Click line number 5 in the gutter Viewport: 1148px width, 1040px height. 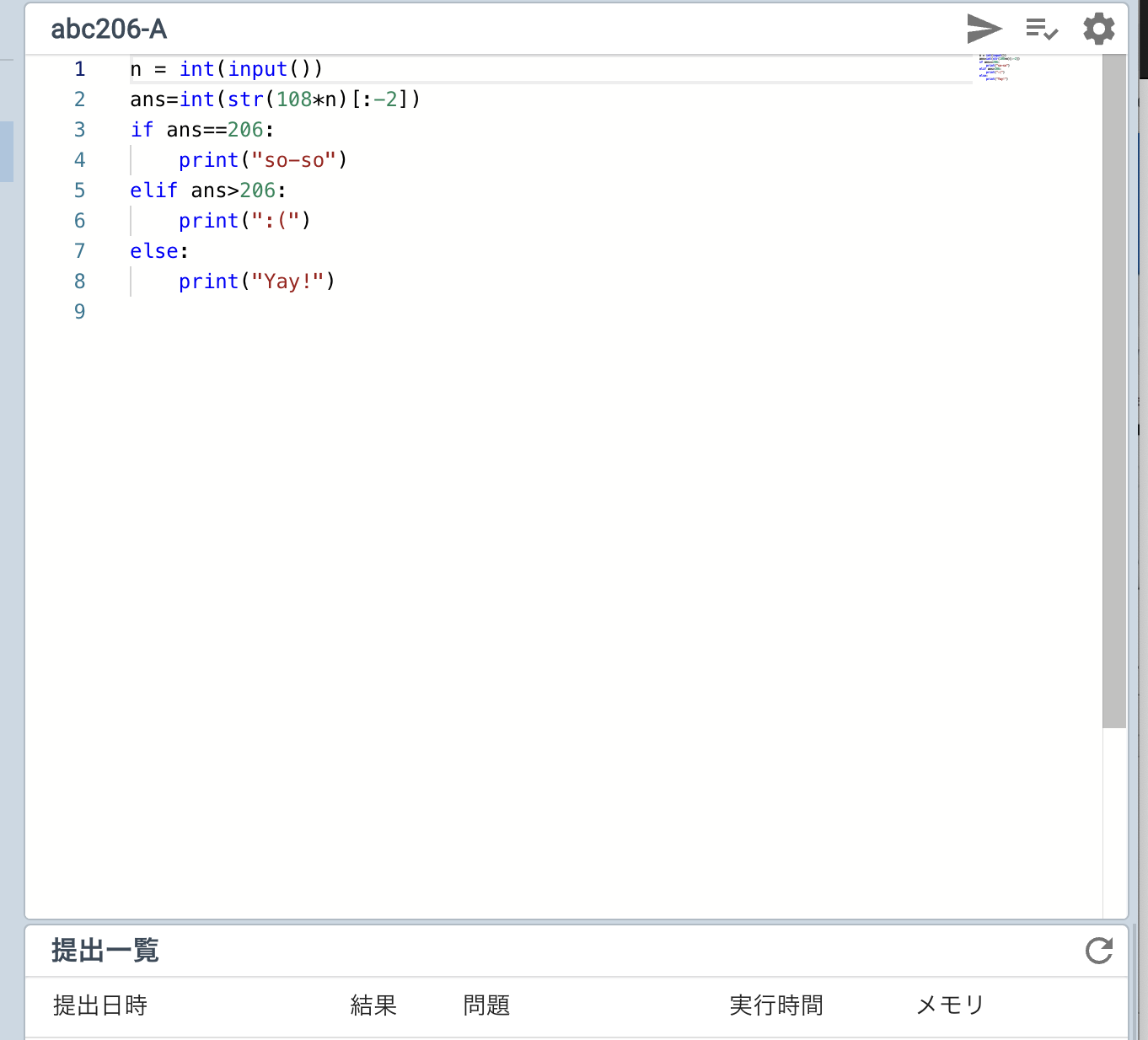[x=80, y=190]
